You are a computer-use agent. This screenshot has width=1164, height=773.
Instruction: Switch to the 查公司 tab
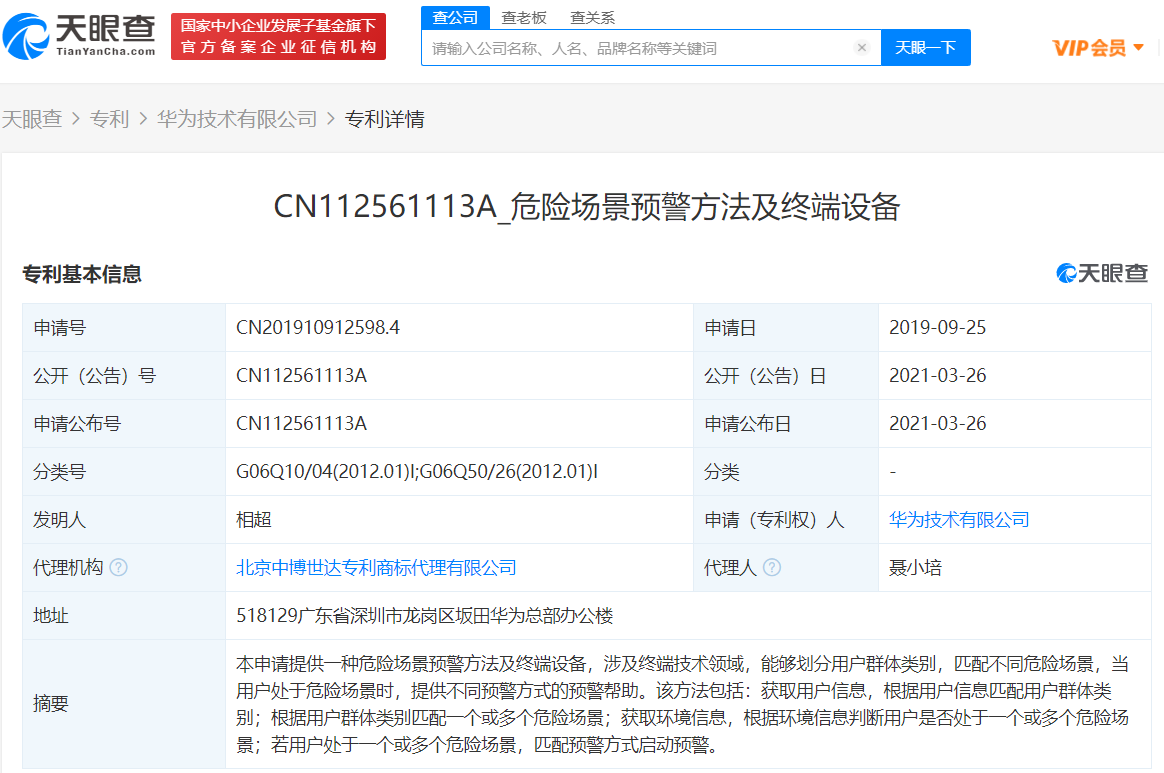pyautogui.click(x=455, y=17)
